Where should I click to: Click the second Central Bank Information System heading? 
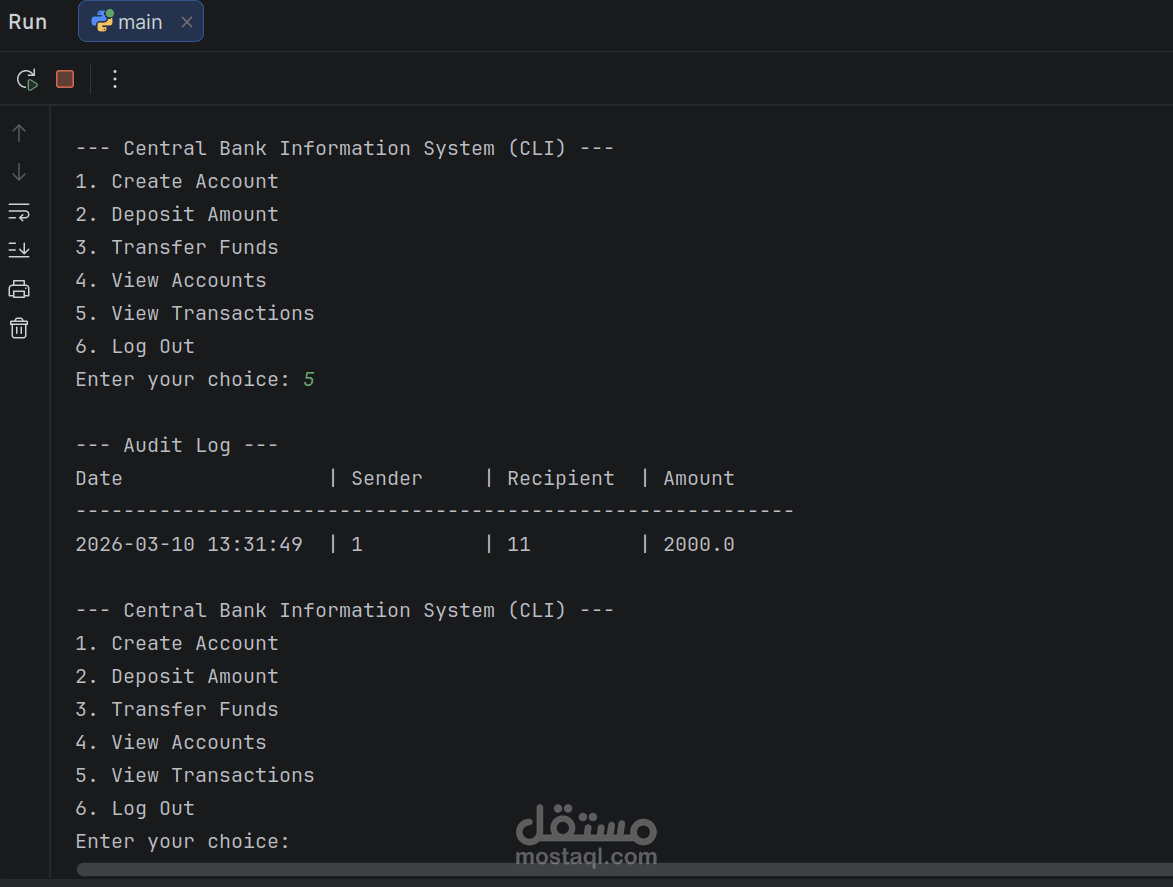click(345, 611)
